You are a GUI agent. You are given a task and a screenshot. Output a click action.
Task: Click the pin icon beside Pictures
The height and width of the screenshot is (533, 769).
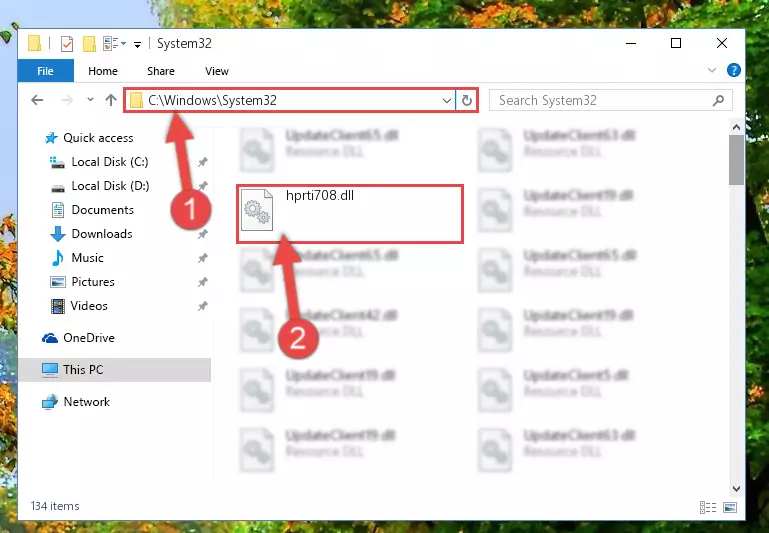[x=203, y=282]
